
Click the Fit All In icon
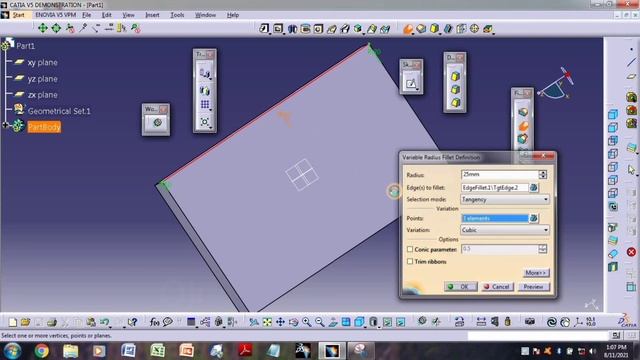pyautogui.click(x=267, y=322)
